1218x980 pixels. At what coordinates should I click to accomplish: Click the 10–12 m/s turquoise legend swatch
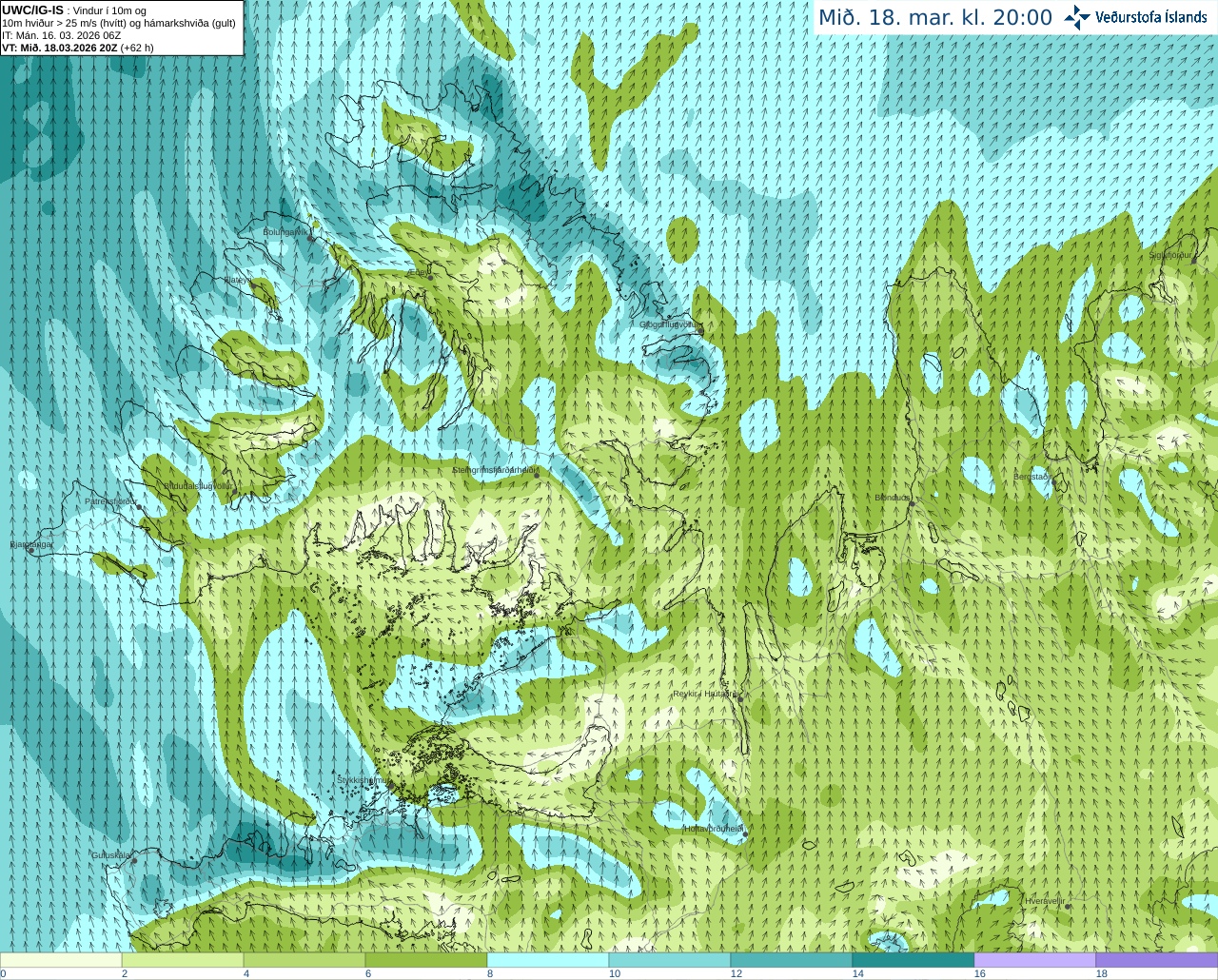(670, 960)
